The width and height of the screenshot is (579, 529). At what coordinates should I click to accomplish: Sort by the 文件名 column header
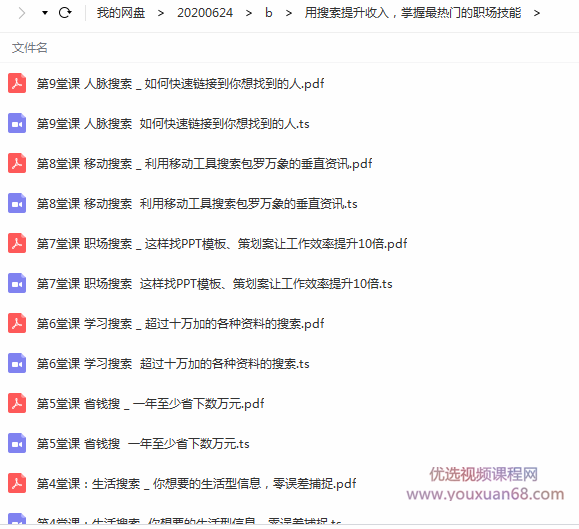click(30, 48)
